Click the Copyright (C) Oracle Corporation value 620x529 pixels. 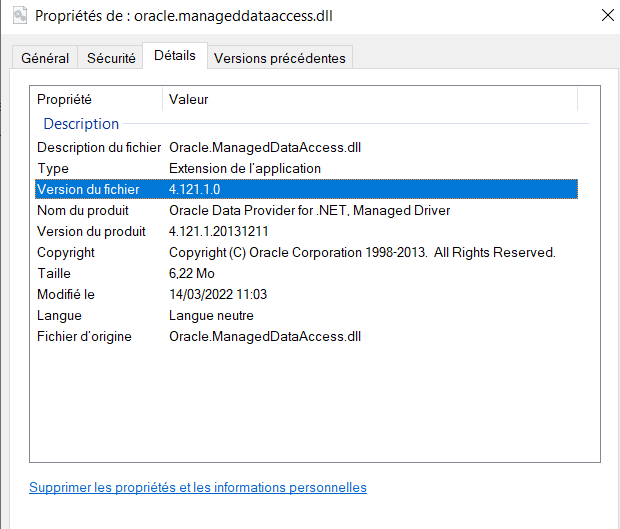(362, 252)
